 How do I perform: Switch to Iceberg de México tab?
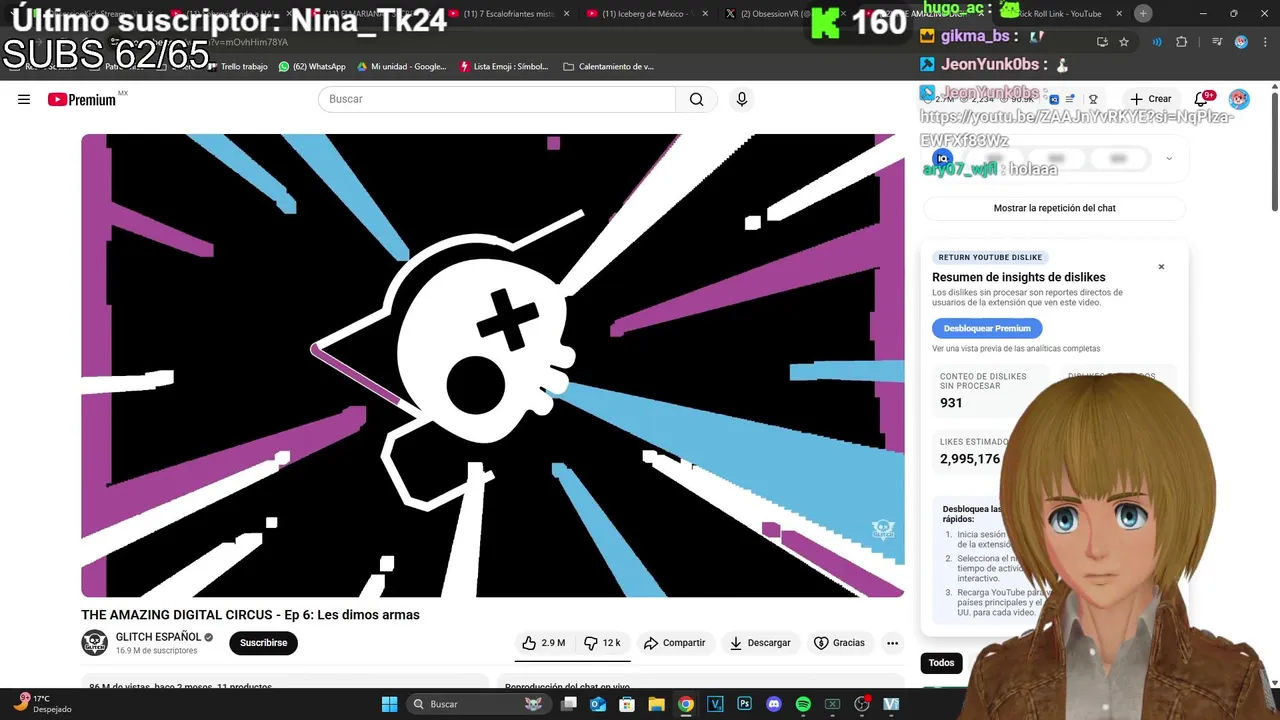(x=646, y=14)
